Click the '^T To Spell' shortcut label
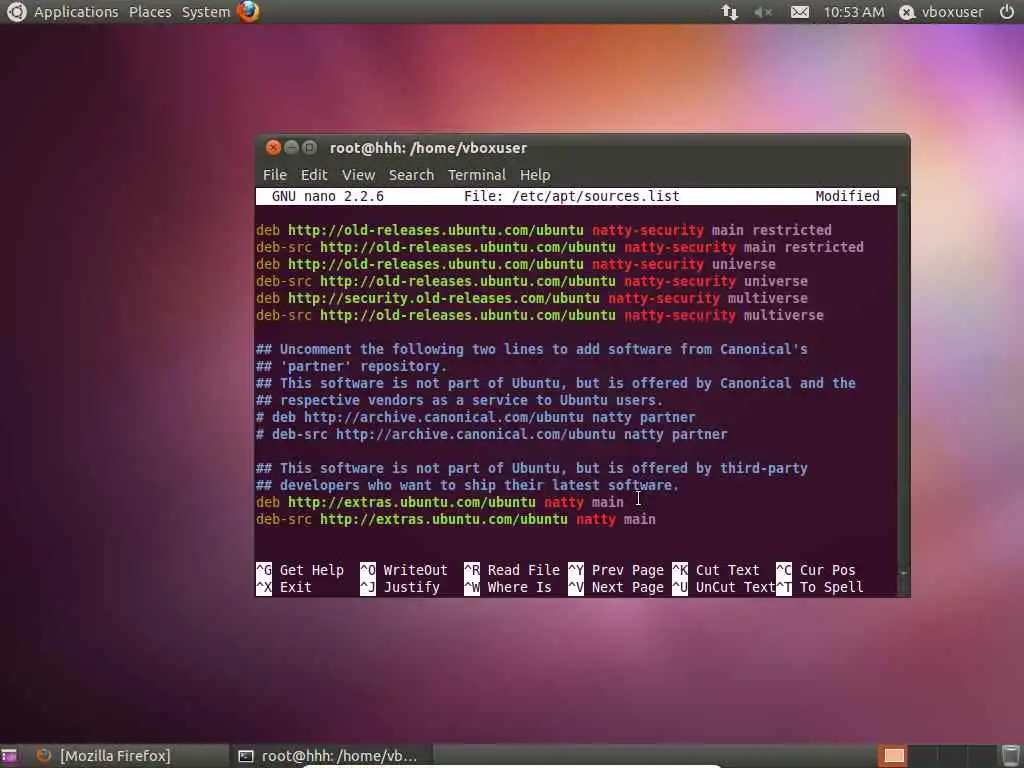The height and width of the screenshot is (768, 1024). click(820, 587)
